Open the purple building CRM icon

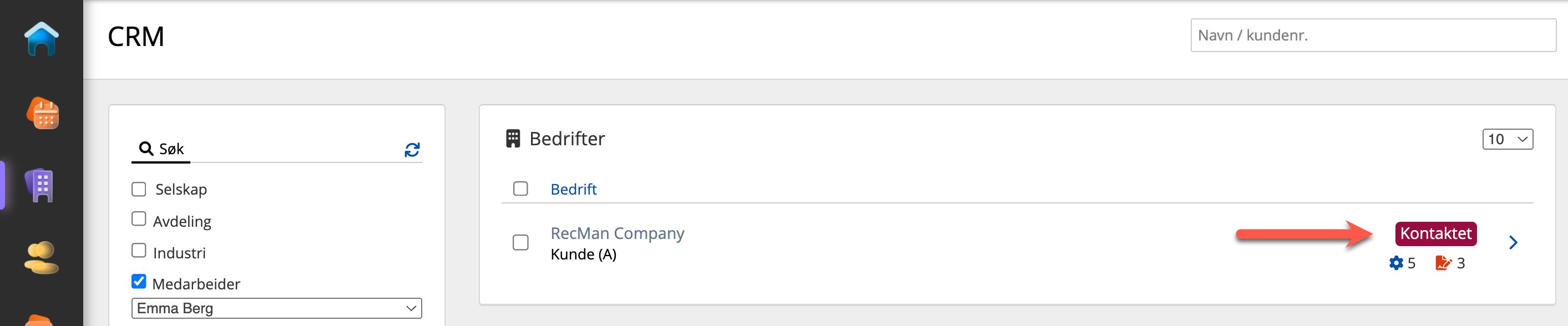pyautogui.click(x=41, y=185)
